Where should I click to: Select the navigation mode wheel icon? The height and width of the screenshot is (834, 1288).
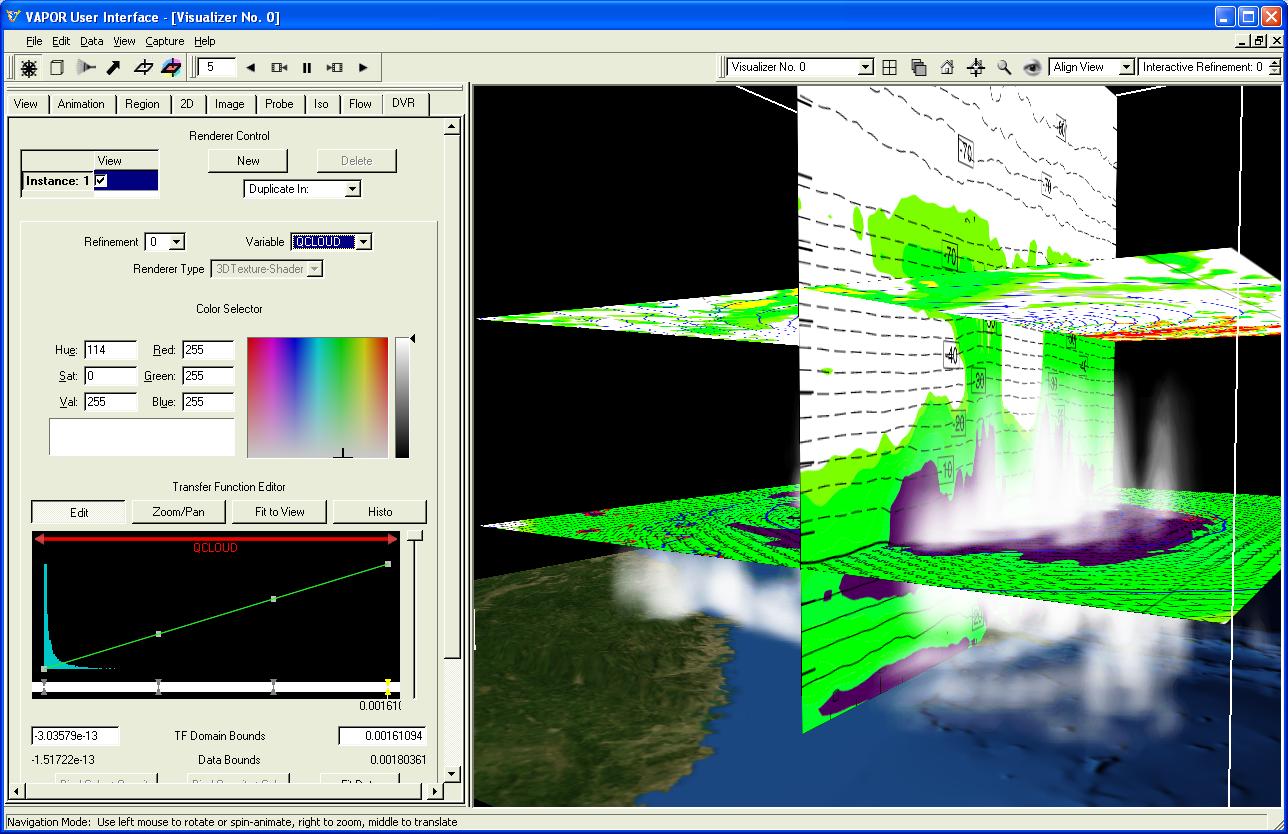[x=29, y=68]
